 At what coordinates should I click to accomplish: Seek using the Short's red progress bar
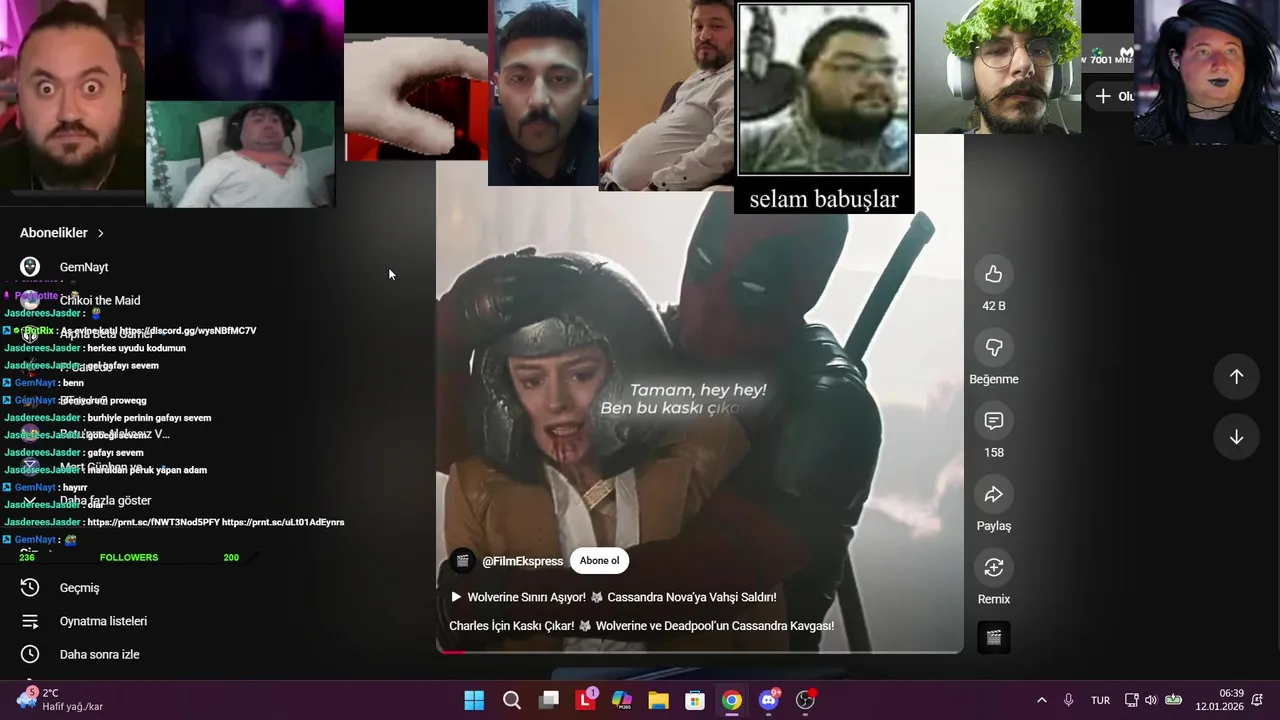pos(700,651)
